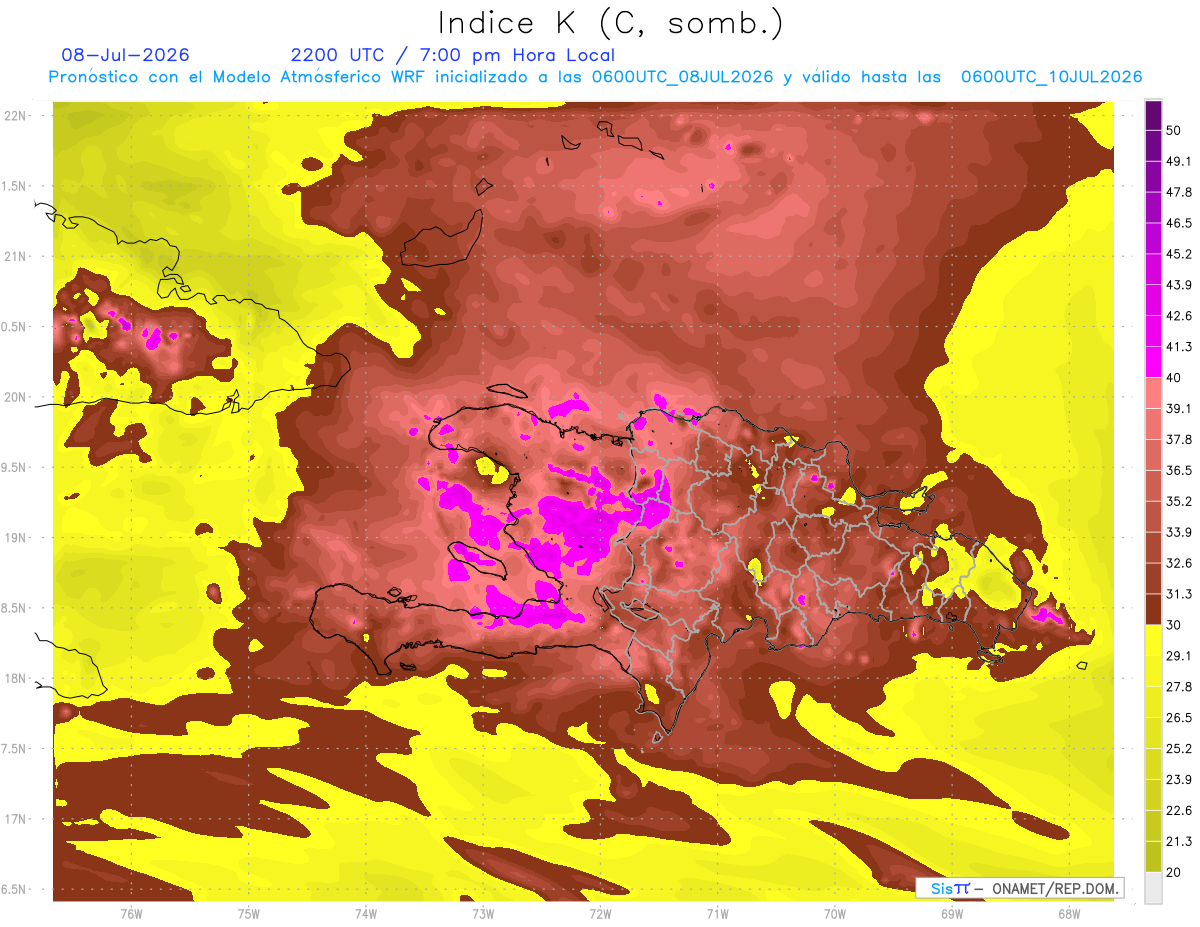Click the colorbar label "47.8"
1200x927 pixels.
[x=1178, y=193]
